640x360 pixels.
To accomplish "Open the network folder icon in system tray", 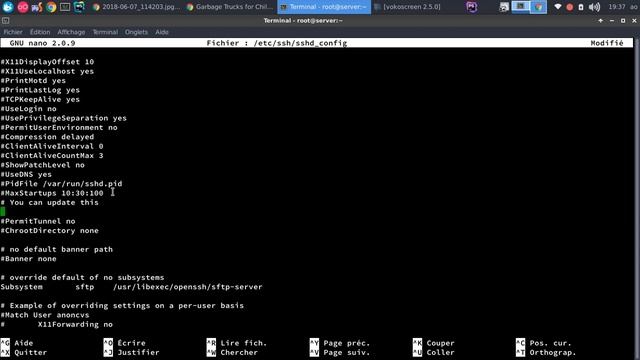I will point(504,7).
